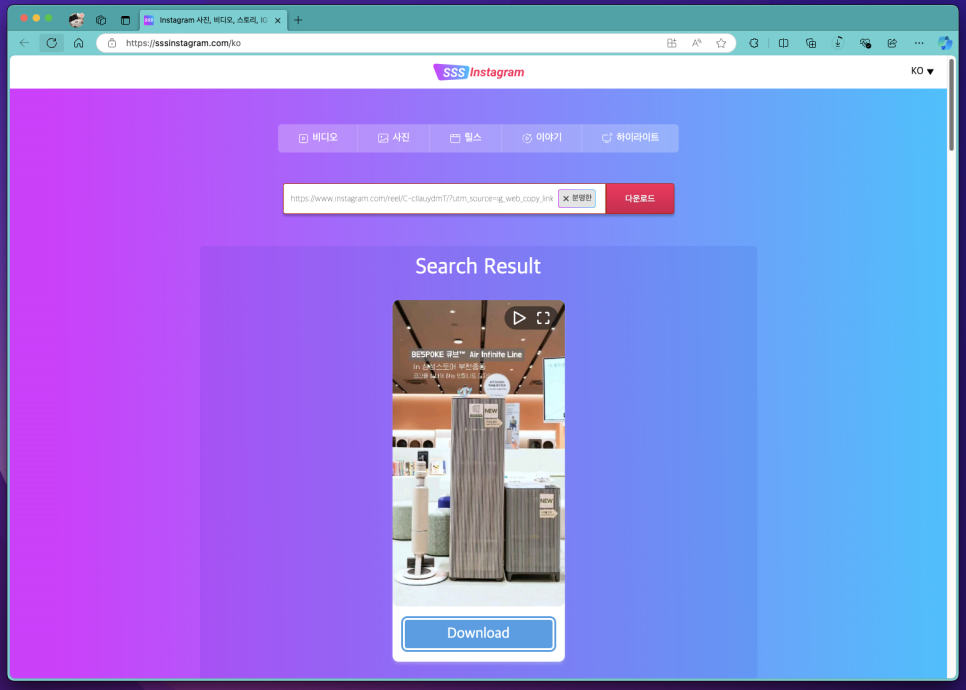The image size is (966, 690).
Task: Open the Collections icon
Action: [x=811, y=43]
